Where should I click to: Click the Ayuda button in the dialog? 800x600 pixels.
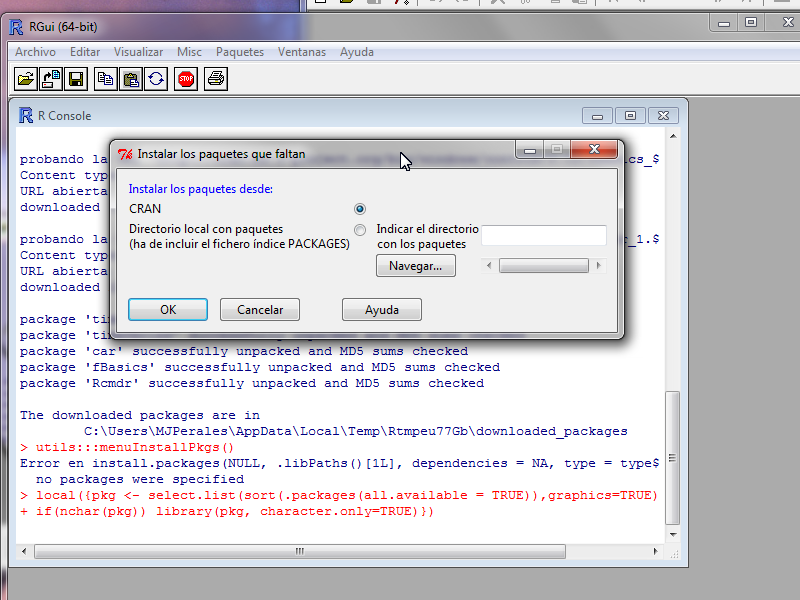coord(382,310)
